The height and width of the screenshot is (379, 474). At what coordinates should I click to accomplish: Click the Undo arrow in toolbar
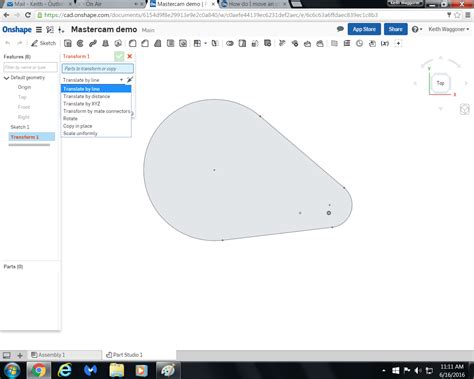pos(7,43)
